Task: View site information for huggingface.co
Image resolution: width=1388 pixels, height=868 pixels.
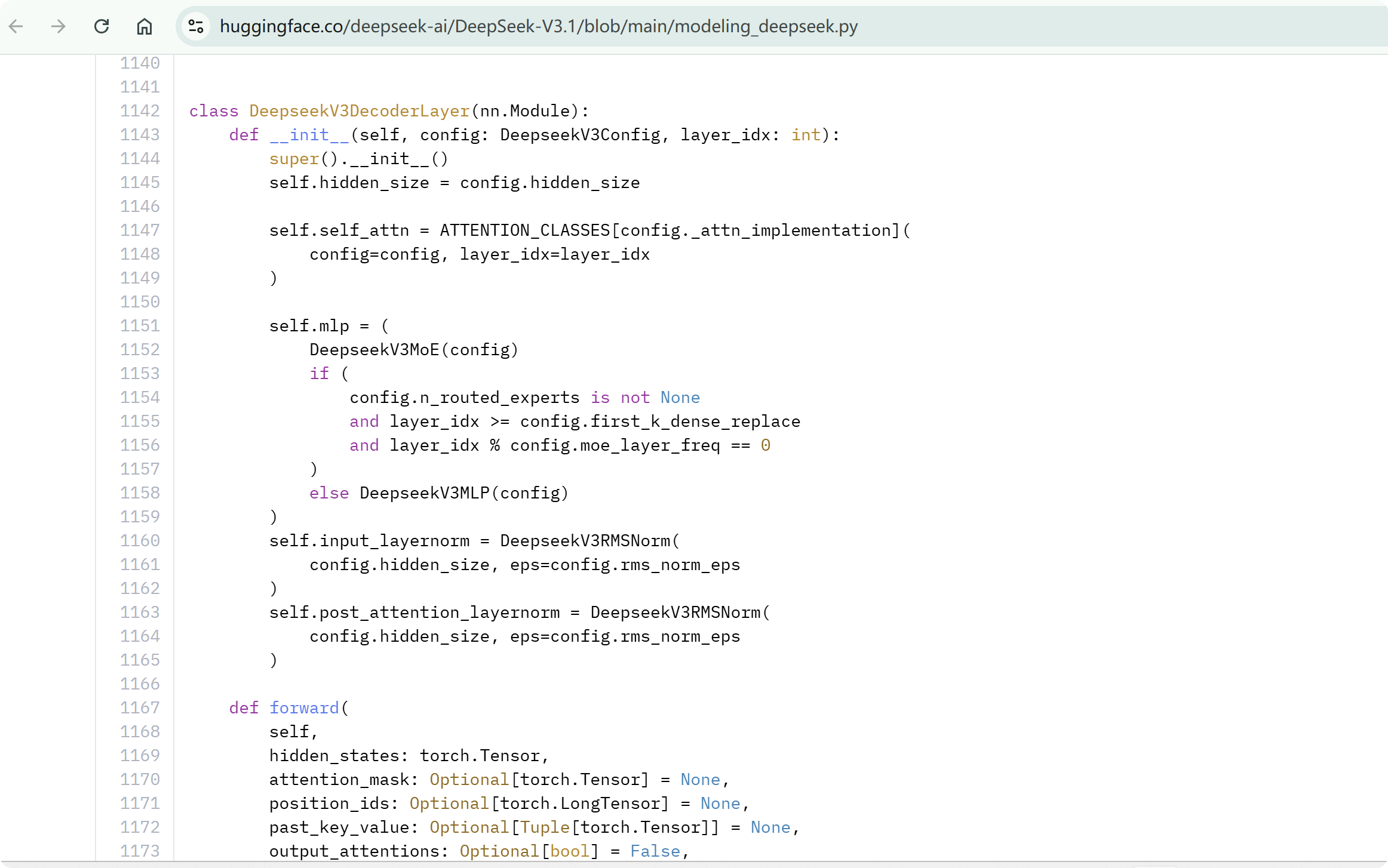Action: pos(196,26)
